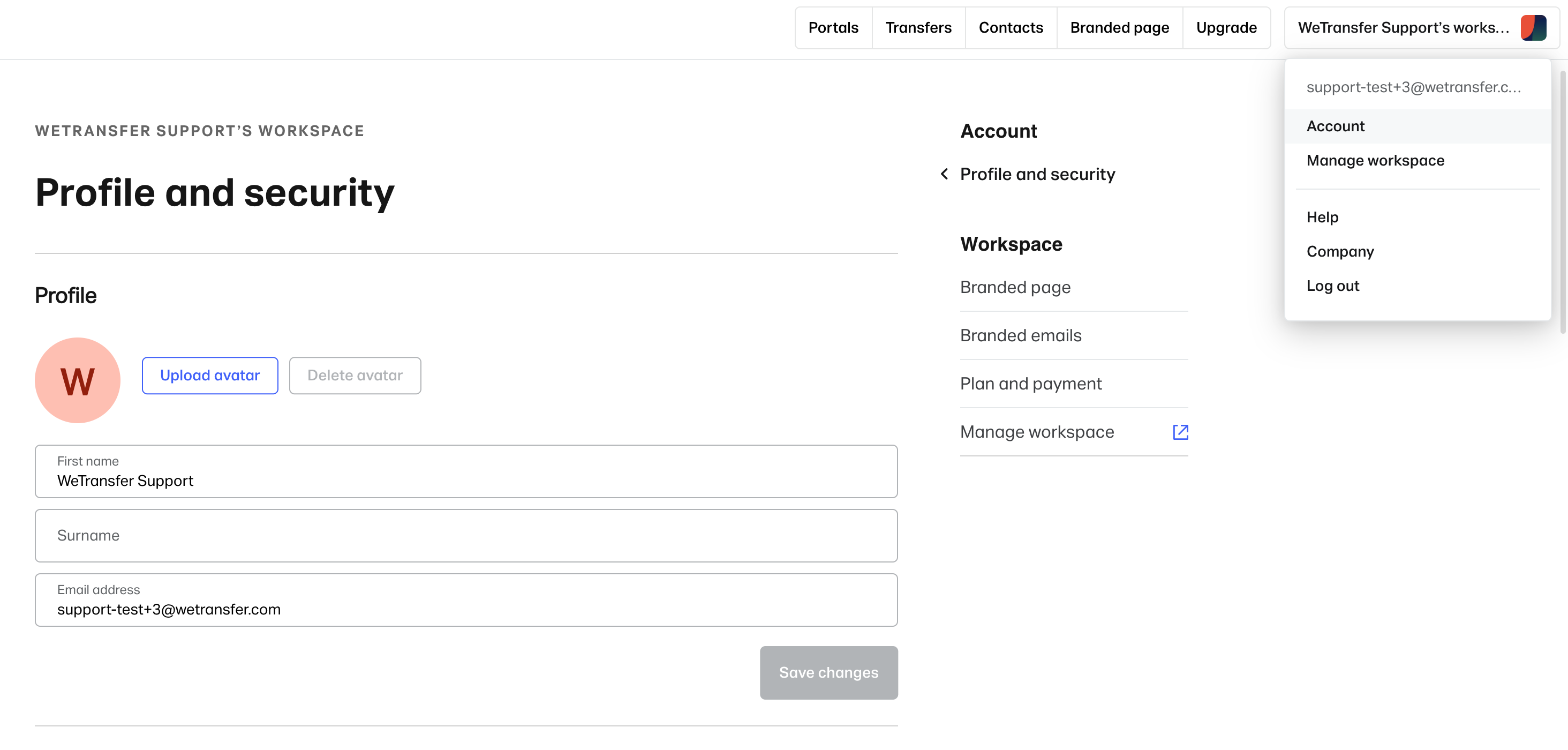Open the Account item in the dropdown menu
1568x750 pixels.
coord(1336,126)
